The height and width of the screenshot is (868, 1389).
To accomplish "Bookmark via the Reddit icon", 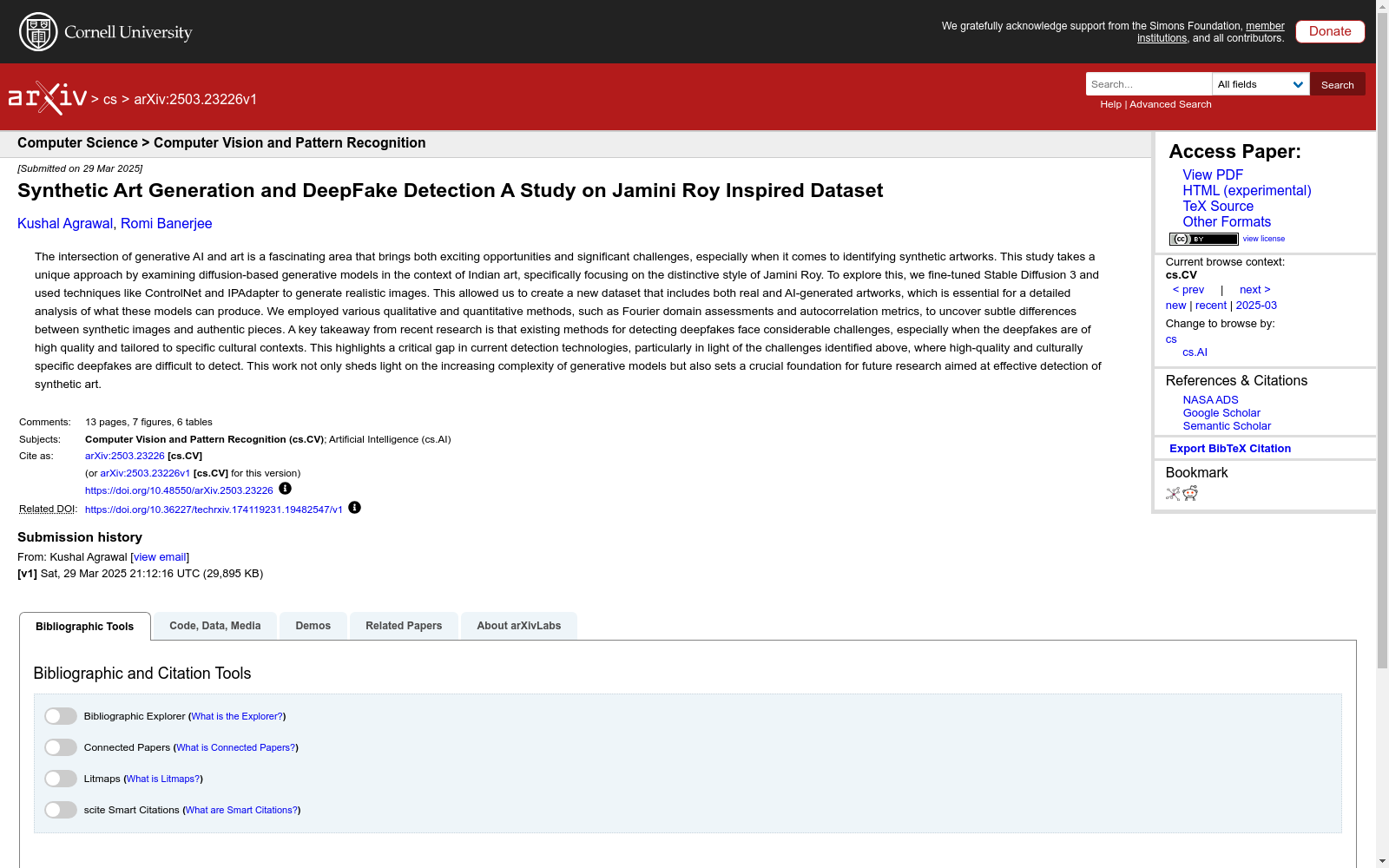I will click(x=1190, y=494).
